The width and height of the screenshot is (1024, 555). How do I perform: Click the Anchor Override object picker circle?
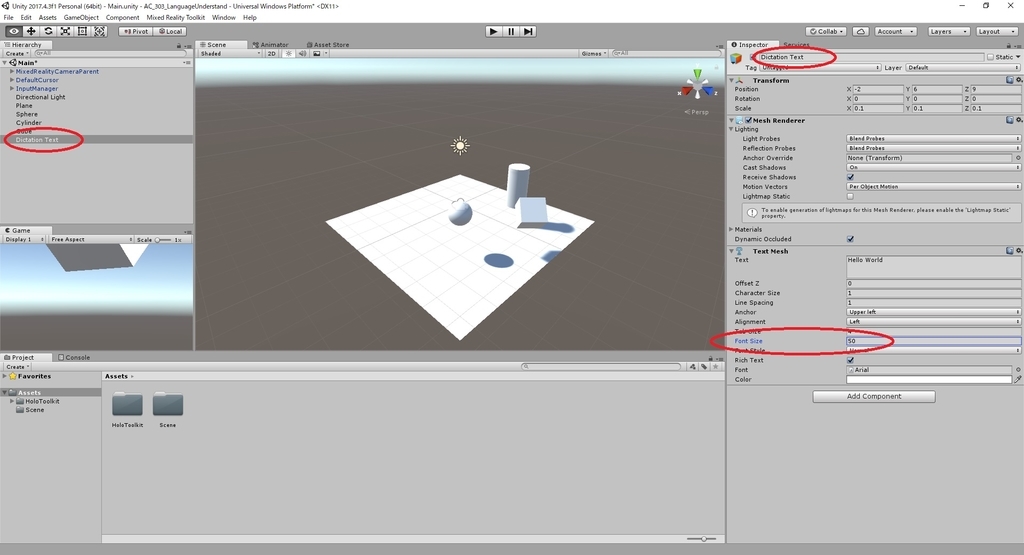coord(1017,158)
